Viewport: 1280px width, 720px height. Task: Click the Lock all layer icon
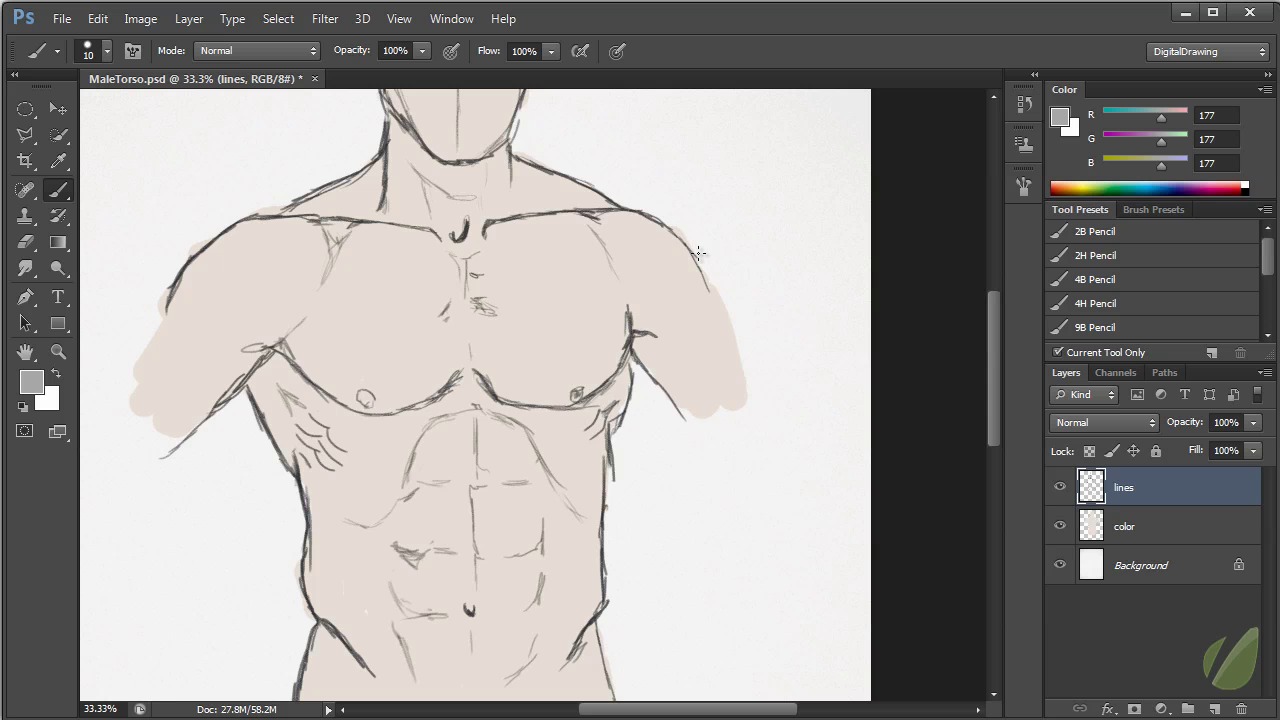click(x=1156, y=451)
